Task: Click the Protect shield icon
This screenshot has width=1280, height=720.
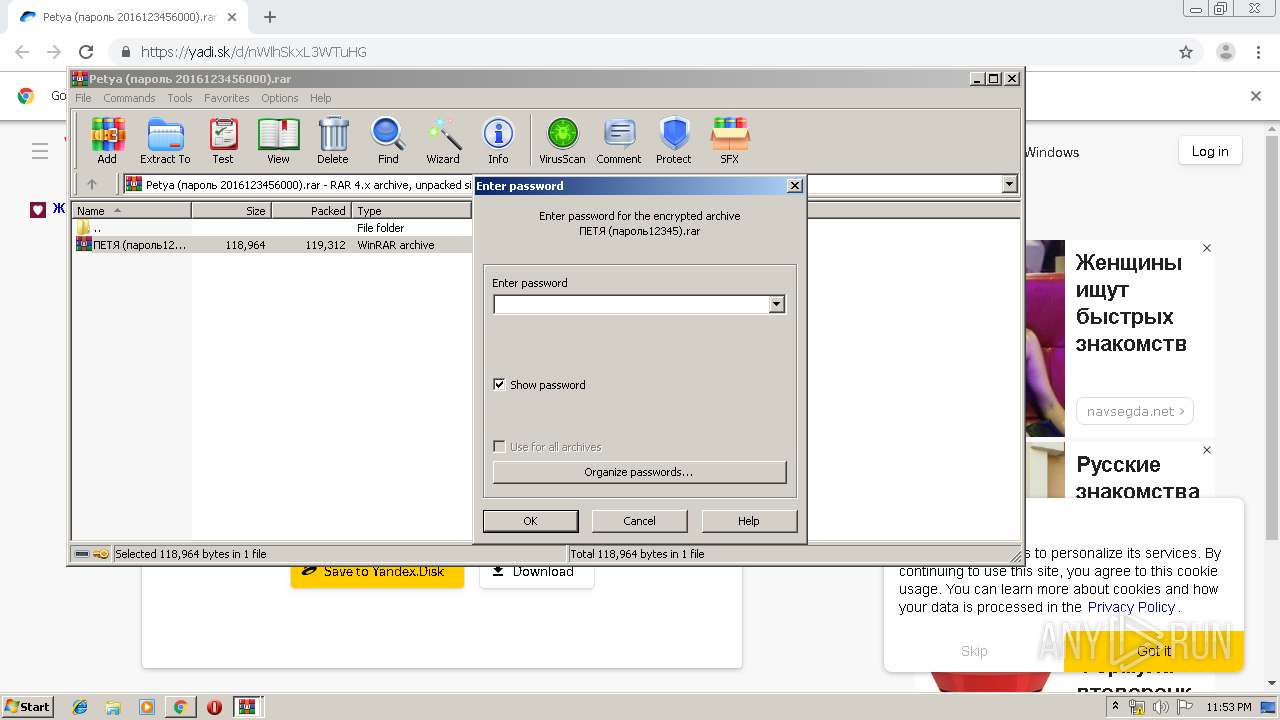Action: [674, 140]
